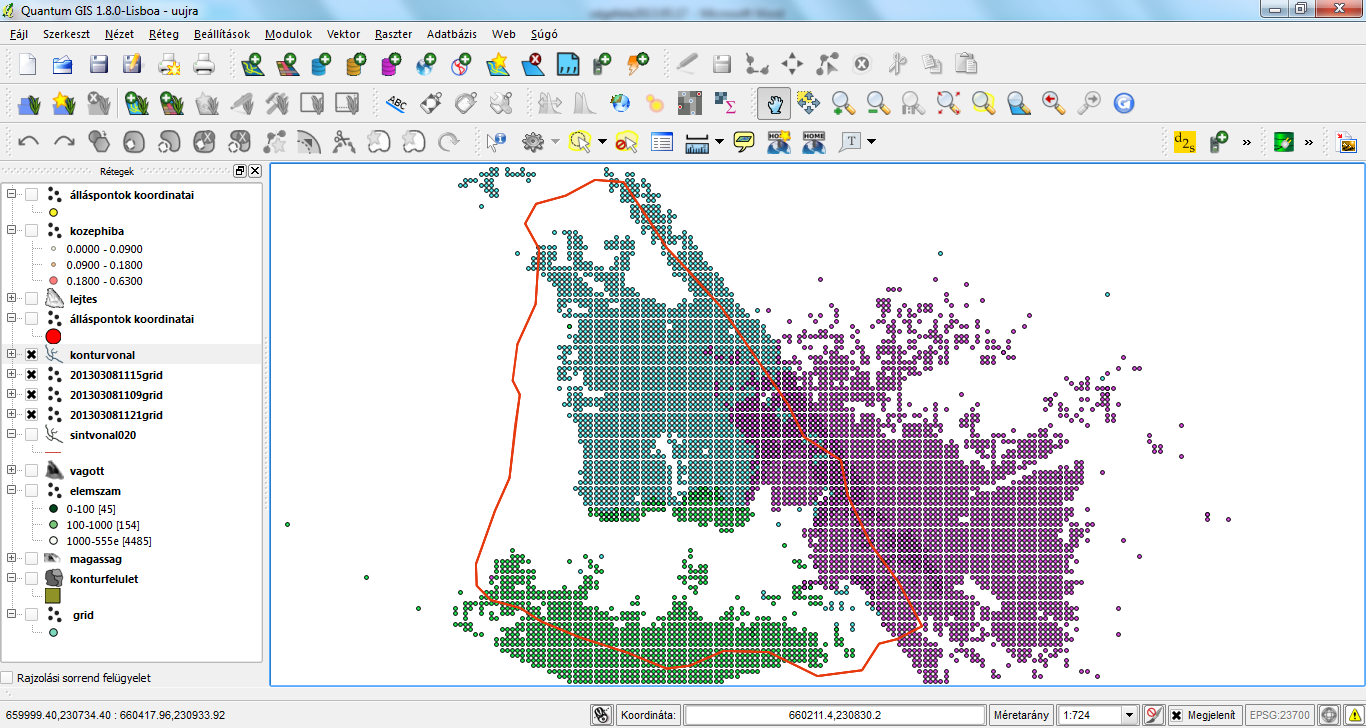Add a WMS layer

coord(427,65)
